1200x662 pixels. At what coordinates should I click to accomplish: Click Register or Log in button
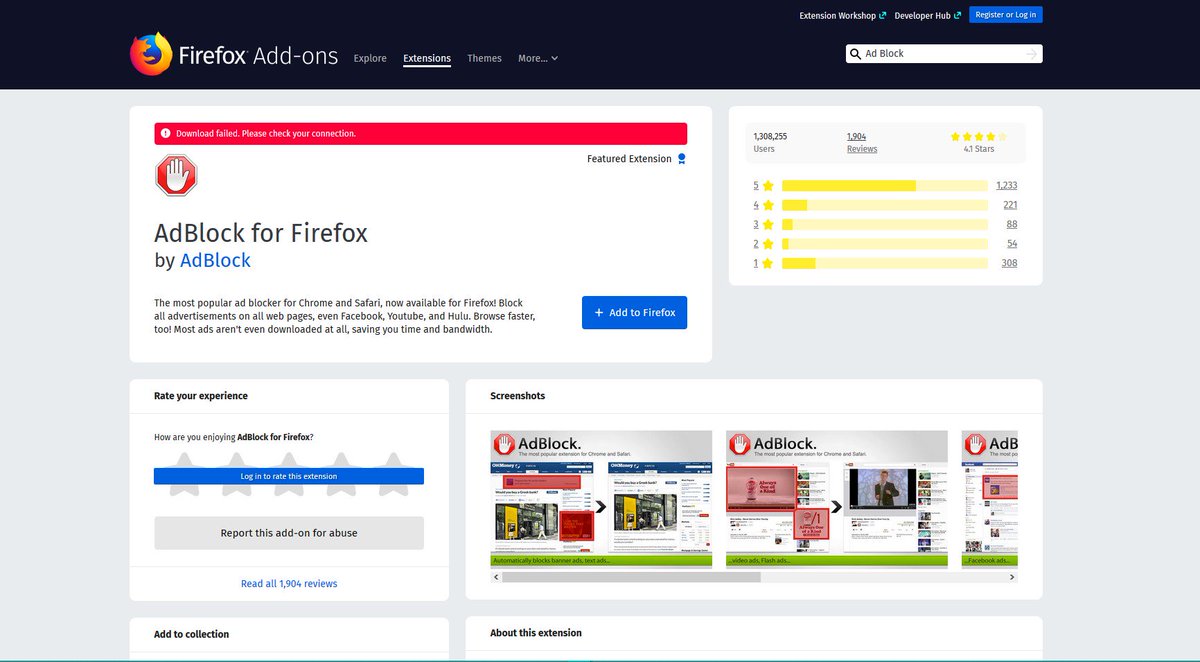coord(1006,14)
